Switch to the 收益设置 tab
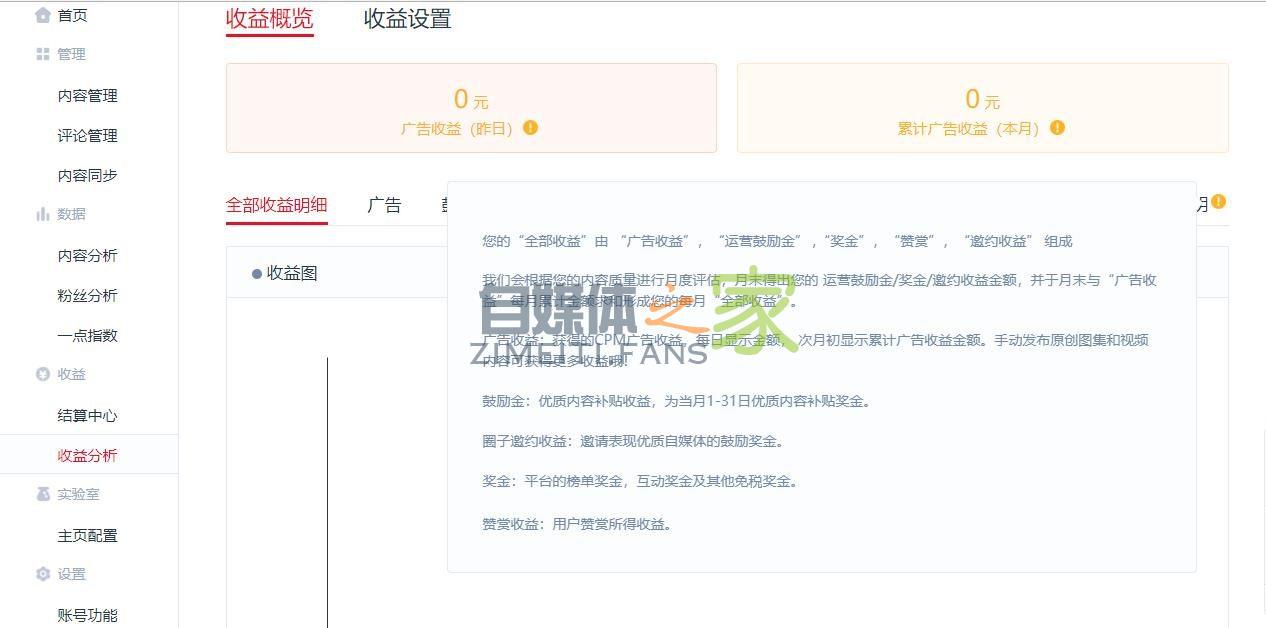This screenshot has height=628, width=1266. 407,19
